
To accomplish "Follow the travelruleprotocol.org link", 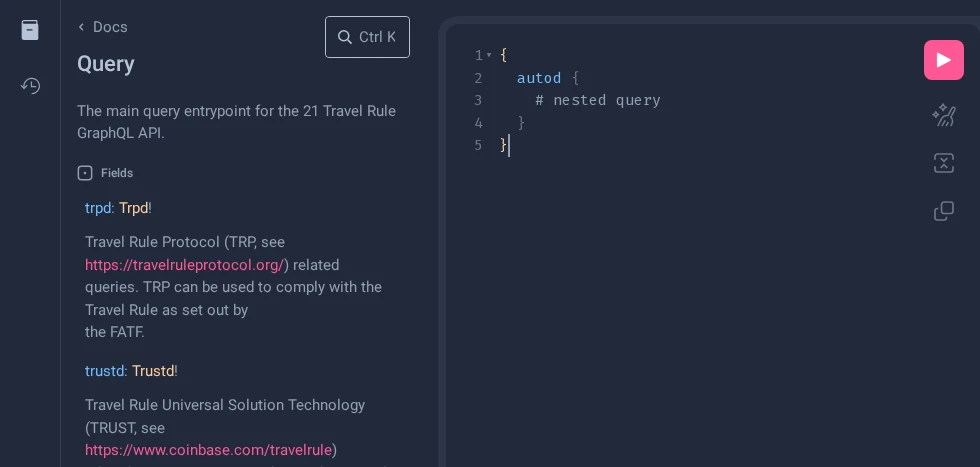I will tap(185, 265).
